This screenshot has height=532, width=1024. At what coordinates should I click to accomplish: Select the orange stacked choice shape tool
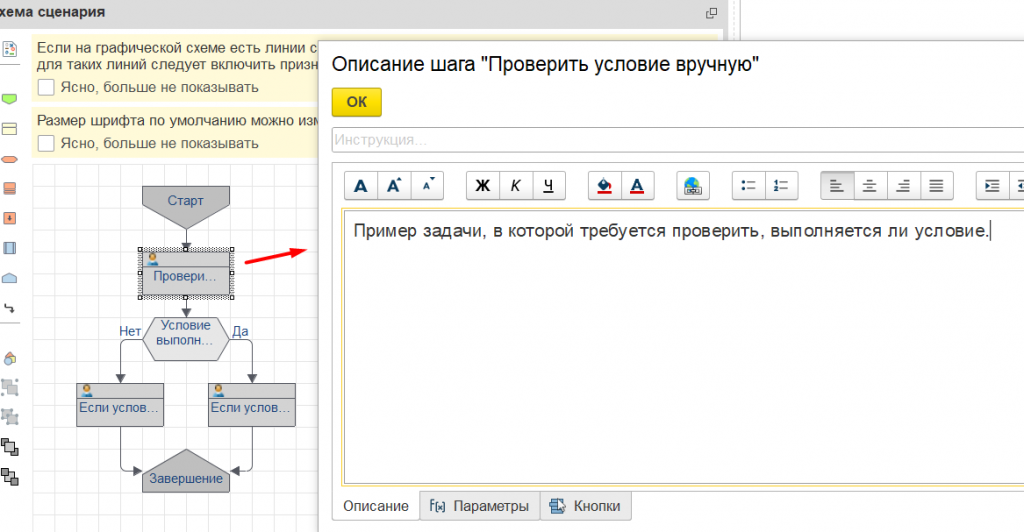(x=9, y=189)
